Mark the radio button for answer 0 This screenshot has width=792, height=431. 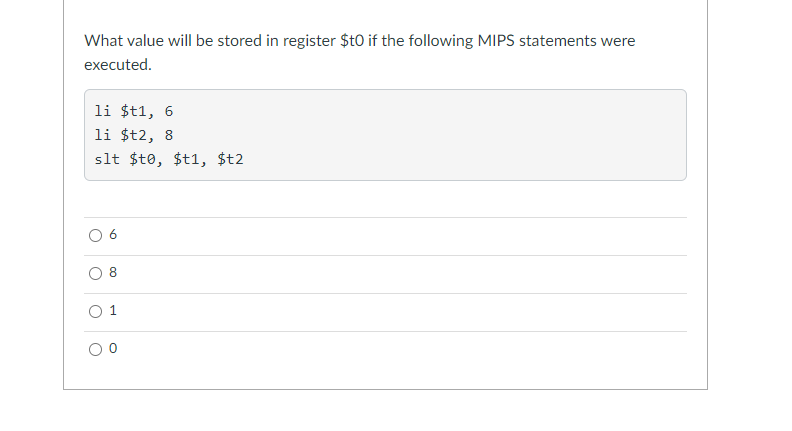tap(95, 349)
